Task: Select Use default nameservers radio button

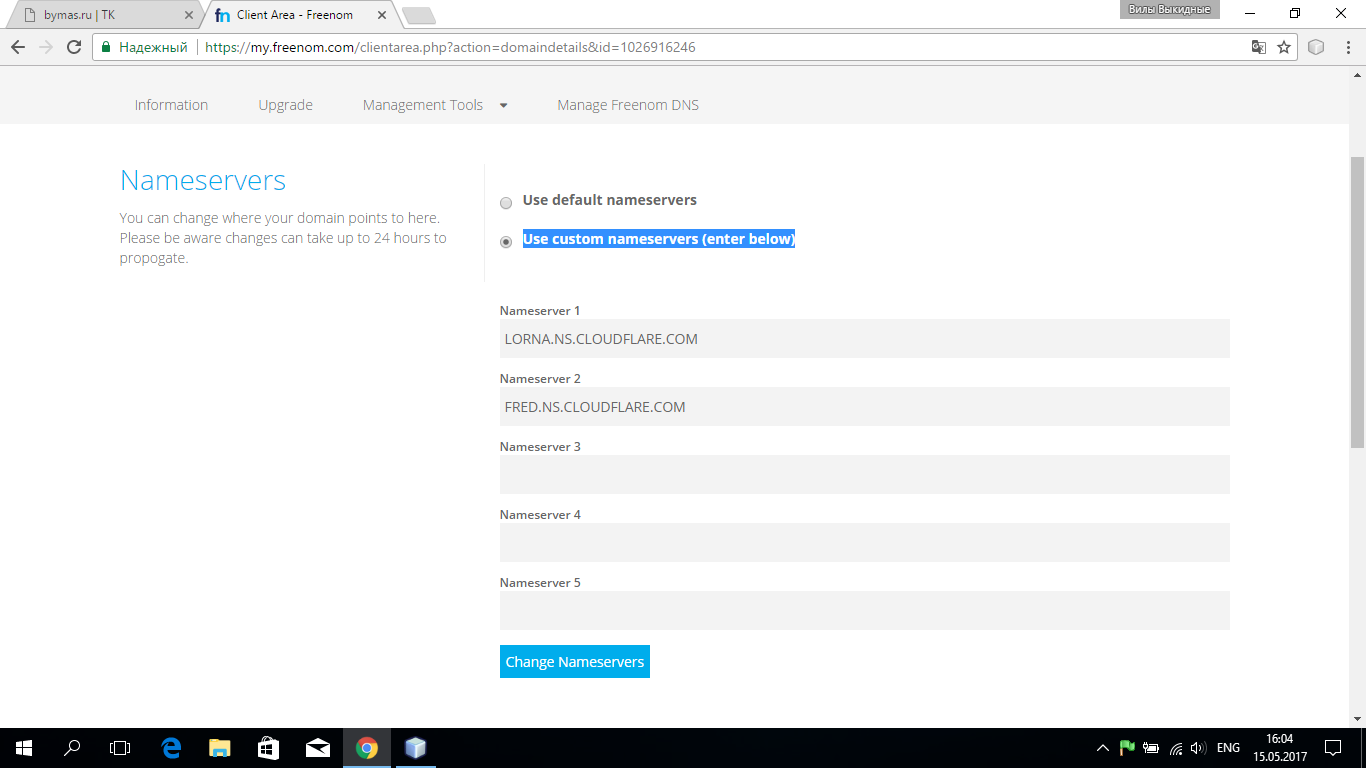Action: (506, 203)
